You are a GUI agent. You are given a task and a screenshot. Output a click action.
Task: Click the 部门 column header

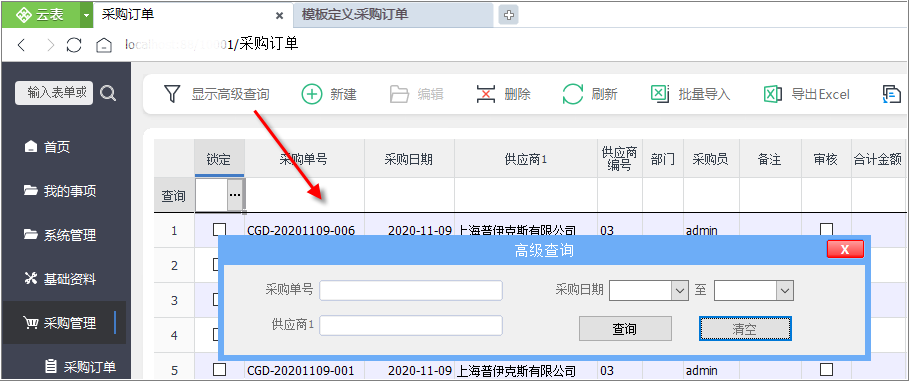(x=663, y=158)
